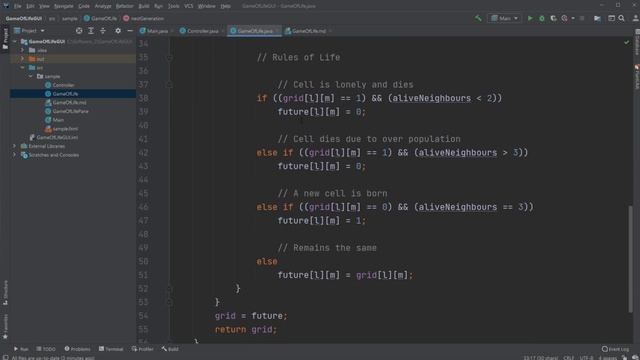Image resolution: width=640 pixels, height=360 pixels.
Task: Open the Main run configuration dropdown
Action: (505, 18)
